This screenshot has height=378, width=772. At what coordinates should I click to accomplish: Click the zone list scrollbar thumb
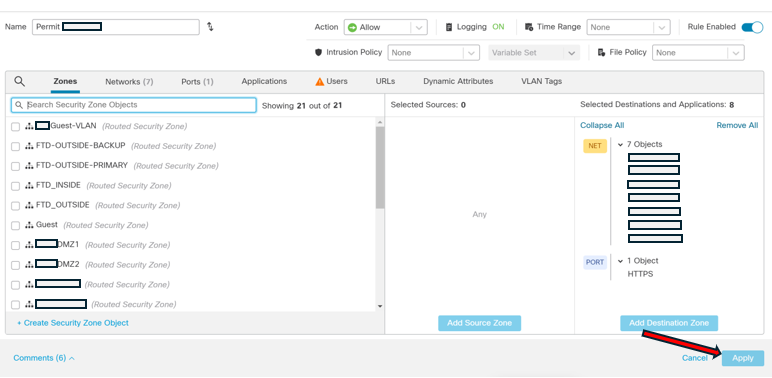[x=380, y=167]
